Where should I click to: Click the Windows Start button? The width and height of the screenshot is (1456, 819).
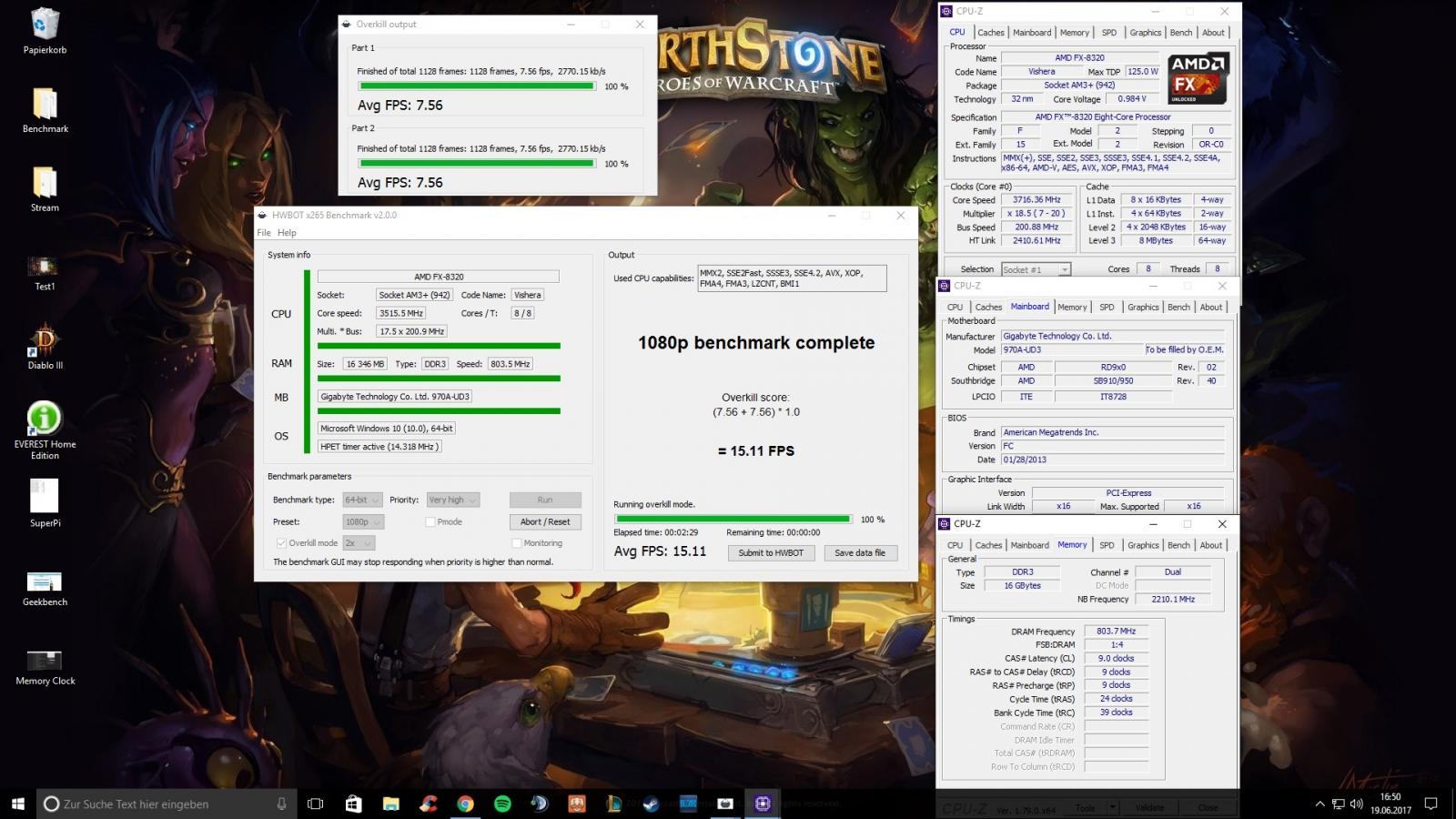pos(17,804)
